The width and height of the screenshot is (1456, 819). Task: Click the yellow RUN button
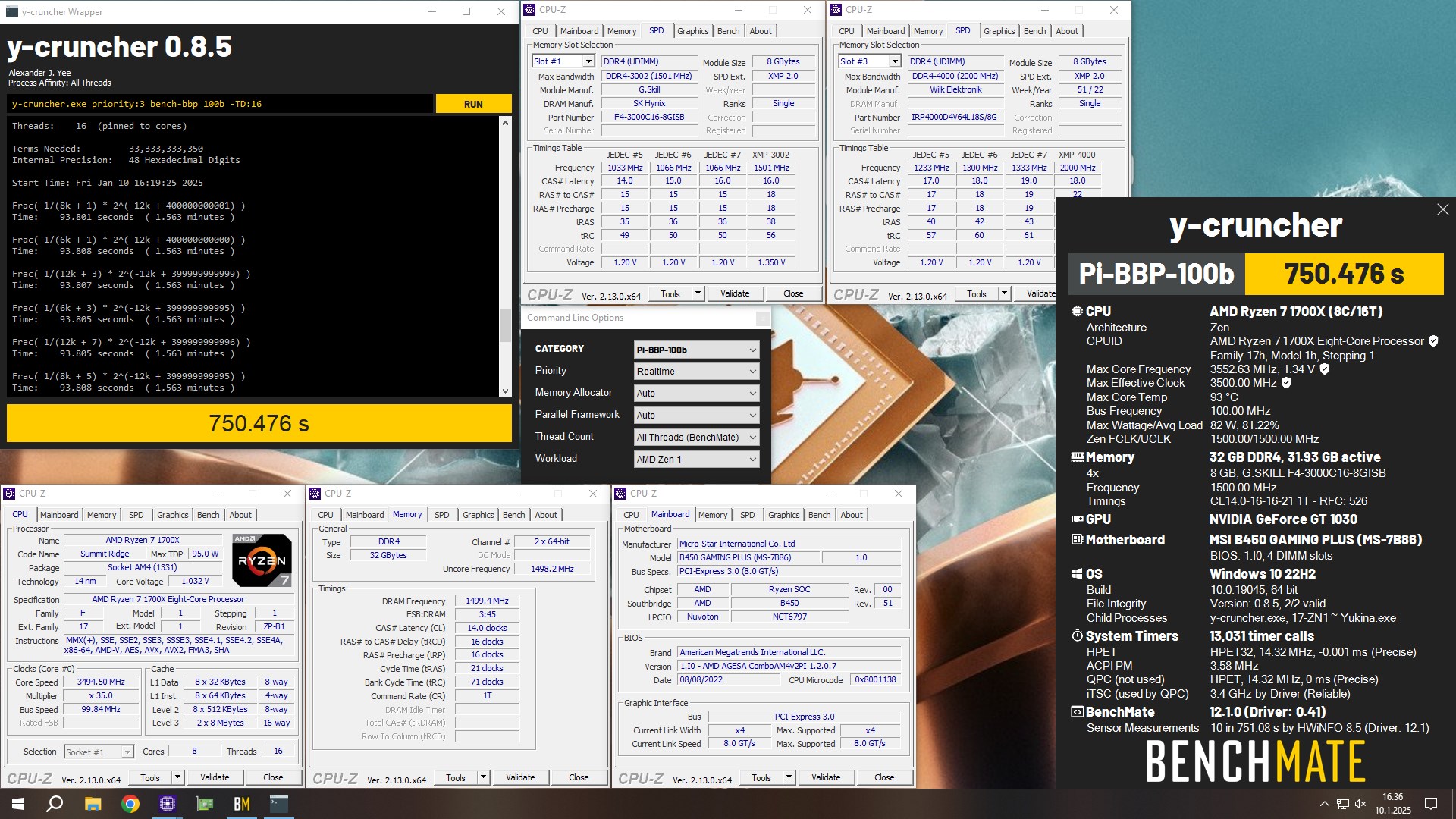click(x=473, y=104)
